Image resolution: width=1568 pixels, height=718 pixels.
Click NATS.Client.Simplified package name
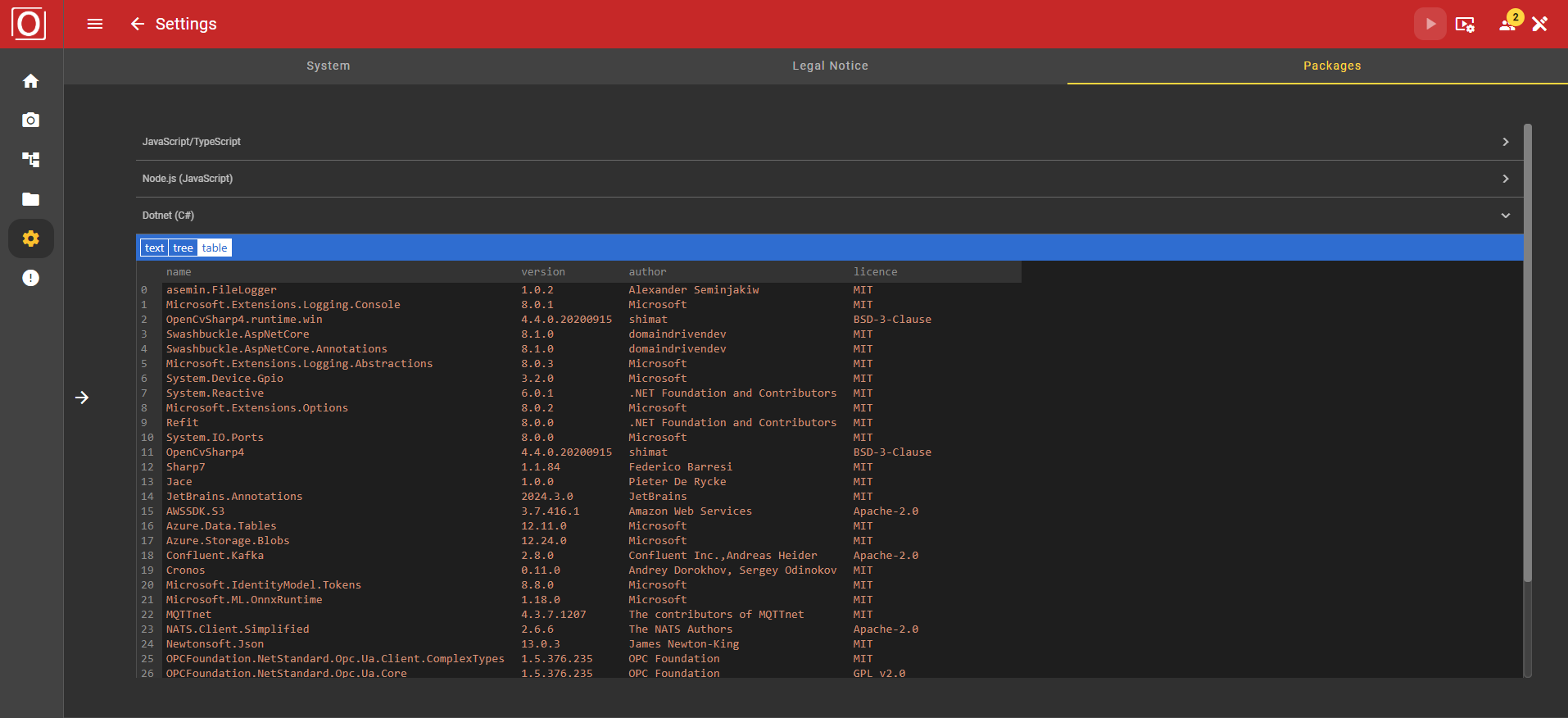click(x=238, y=629)
